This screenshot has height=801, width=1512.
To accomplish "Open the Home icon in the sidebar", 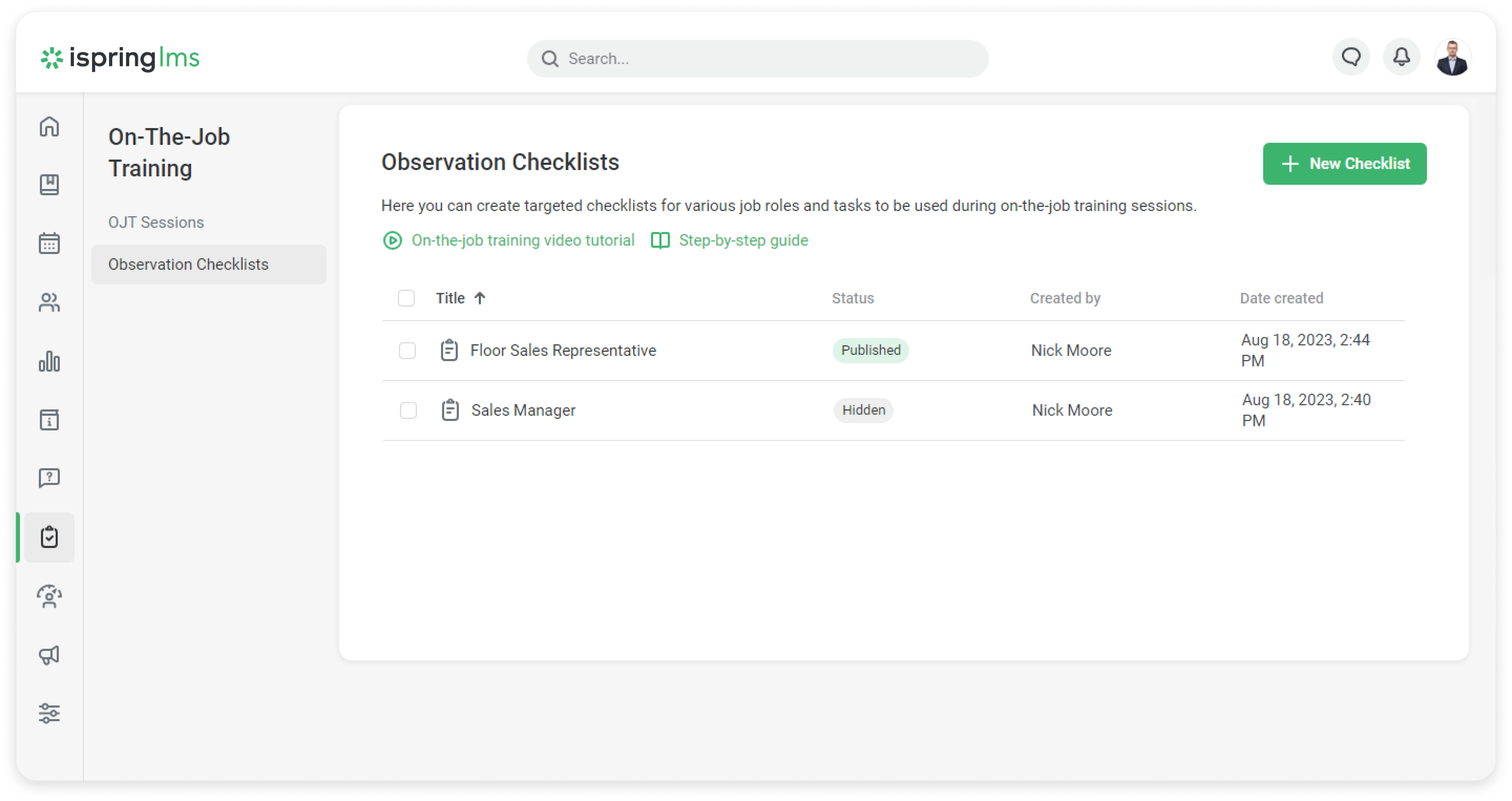I will pyautogui.click(x=49, y=126).
